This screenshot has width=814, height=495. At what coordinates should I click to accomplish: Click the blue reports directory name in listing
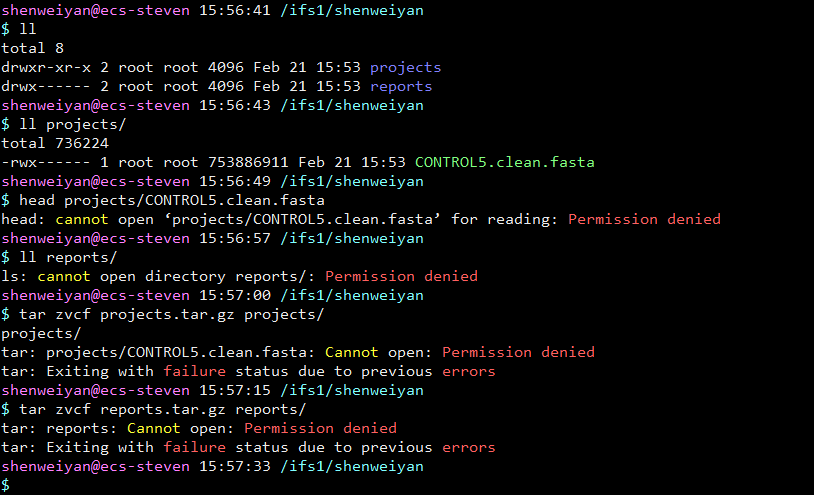pos(401,86)
